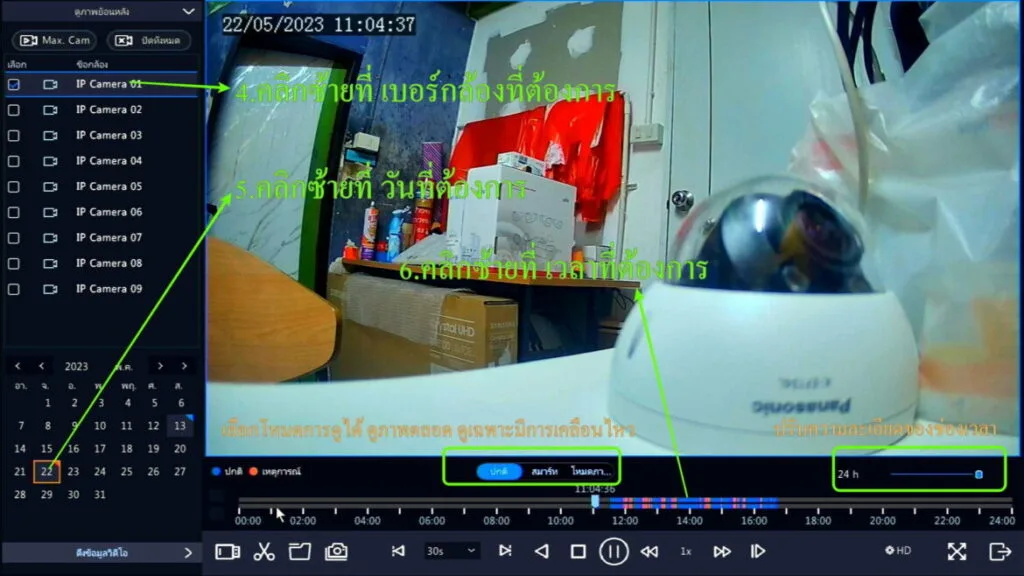The height and width of the screenshot is (576, 1024).
Task: Pause the video playback
Action: (613, 551)
